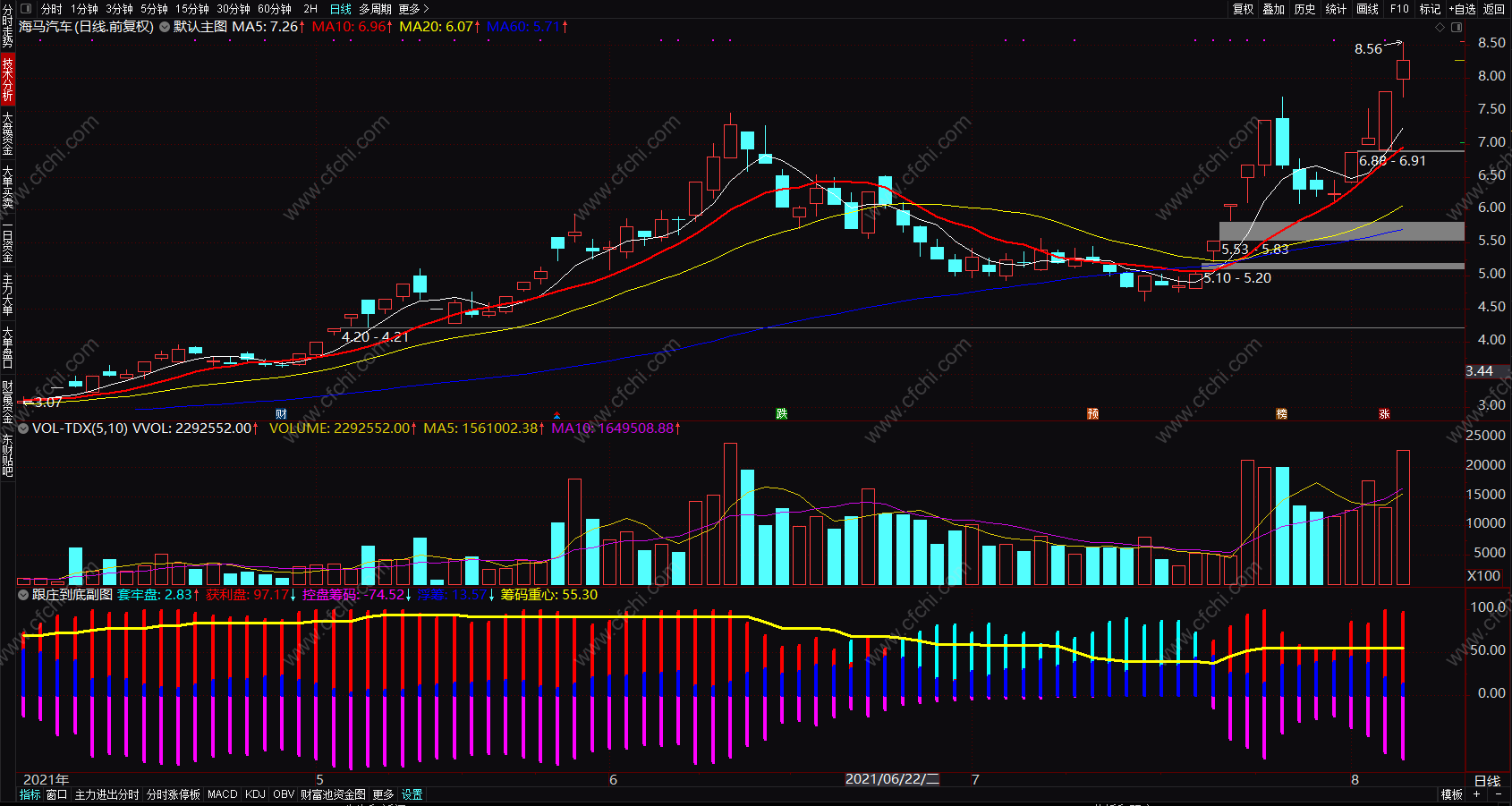Image resolution: width=1512 pixels, height=806 pixels.
Task: Open 历史 history
Action: click(1305, 9)
